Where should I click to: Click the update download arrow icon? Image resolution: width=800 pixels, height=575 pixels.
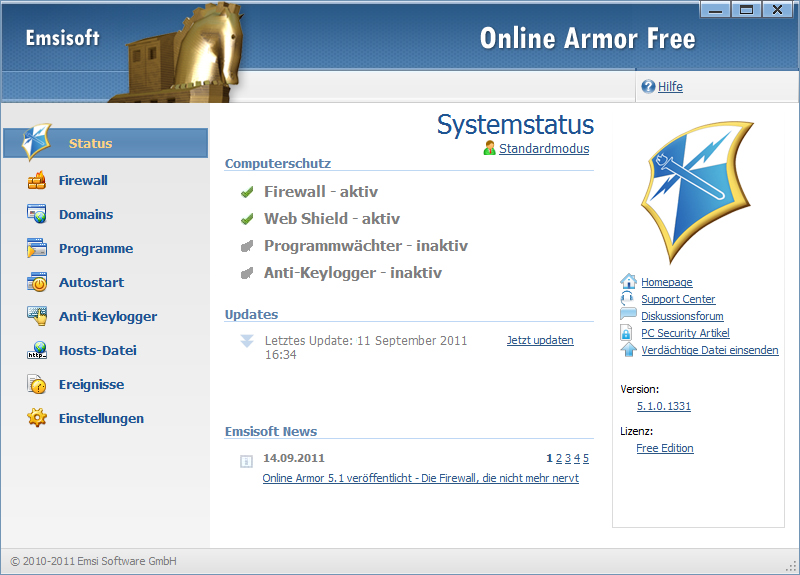coord(247,341)
